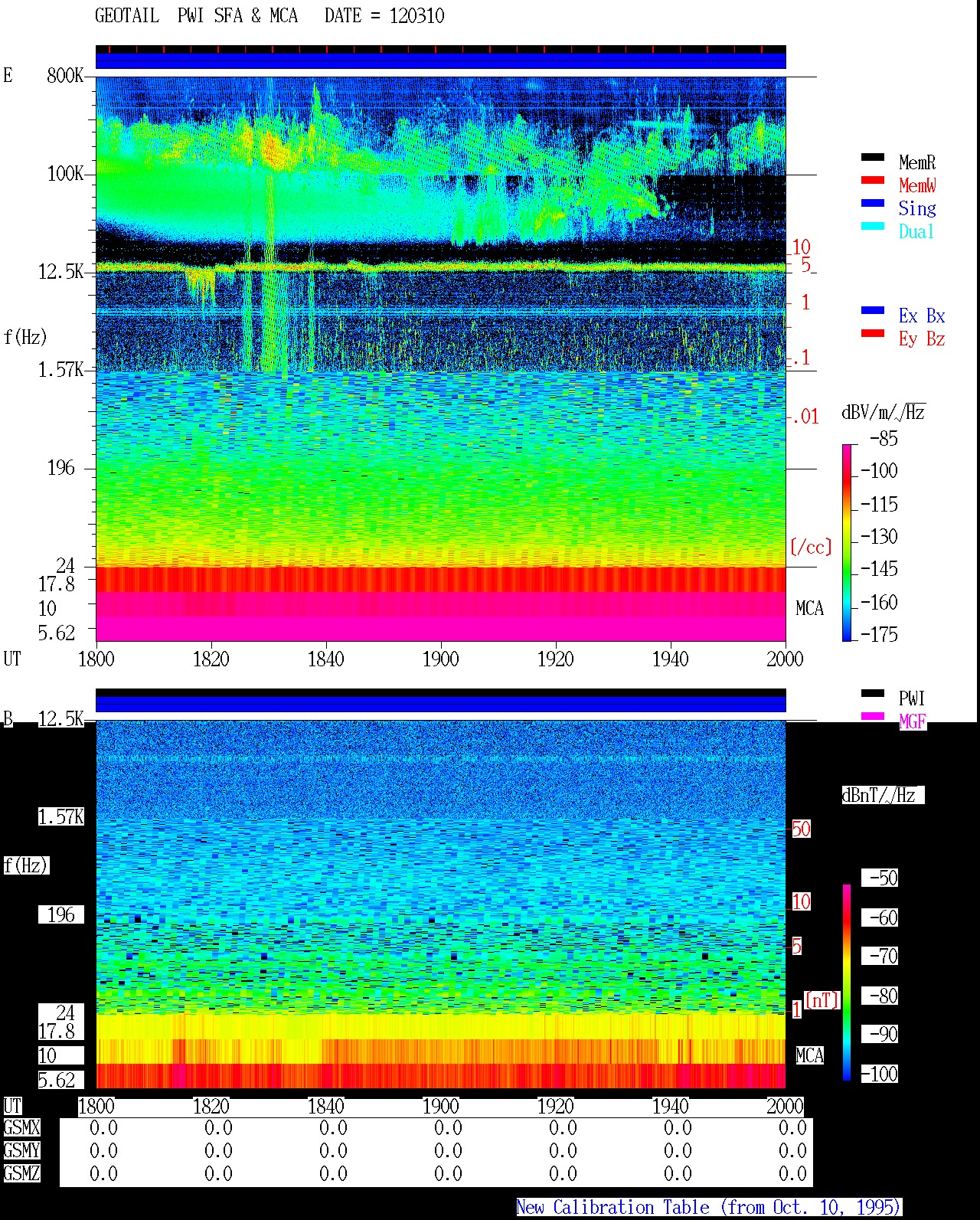Click the 1840 time tick under the E panel
The image size is (980, 1220).
[326, 659]
